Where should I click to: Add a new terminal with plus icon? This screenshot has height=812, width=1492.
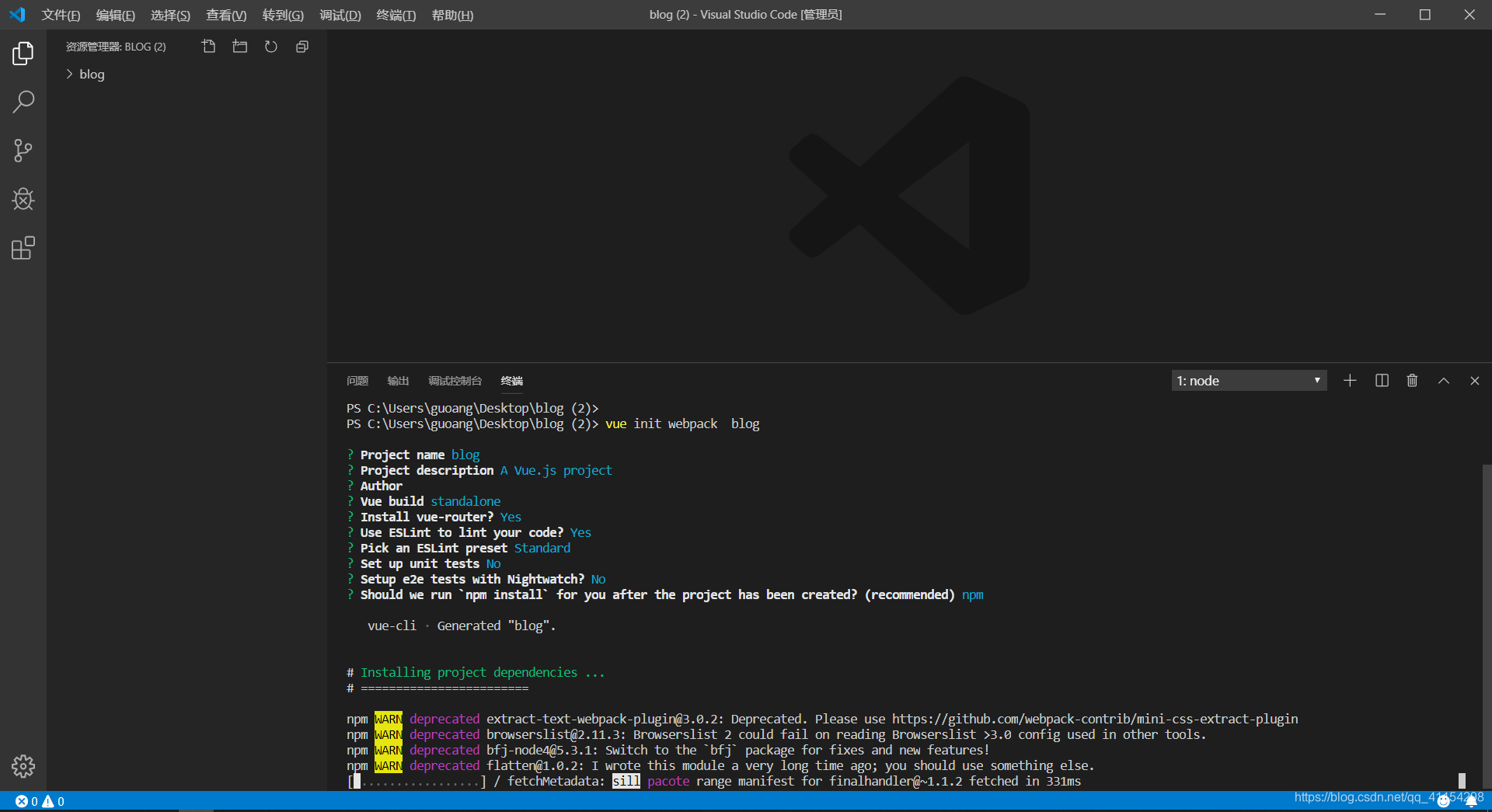1350,381
